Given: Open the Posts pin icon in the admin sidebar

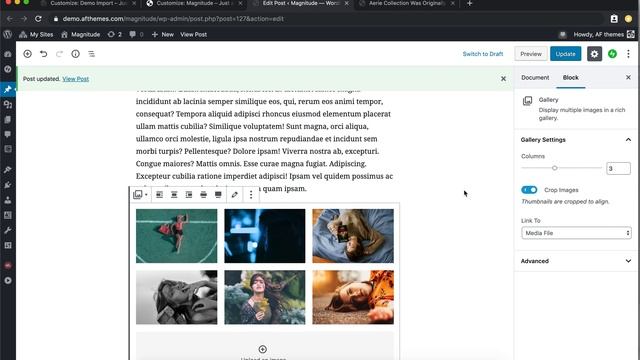Looking at the screenshot, I should click(x=8, y=89).
